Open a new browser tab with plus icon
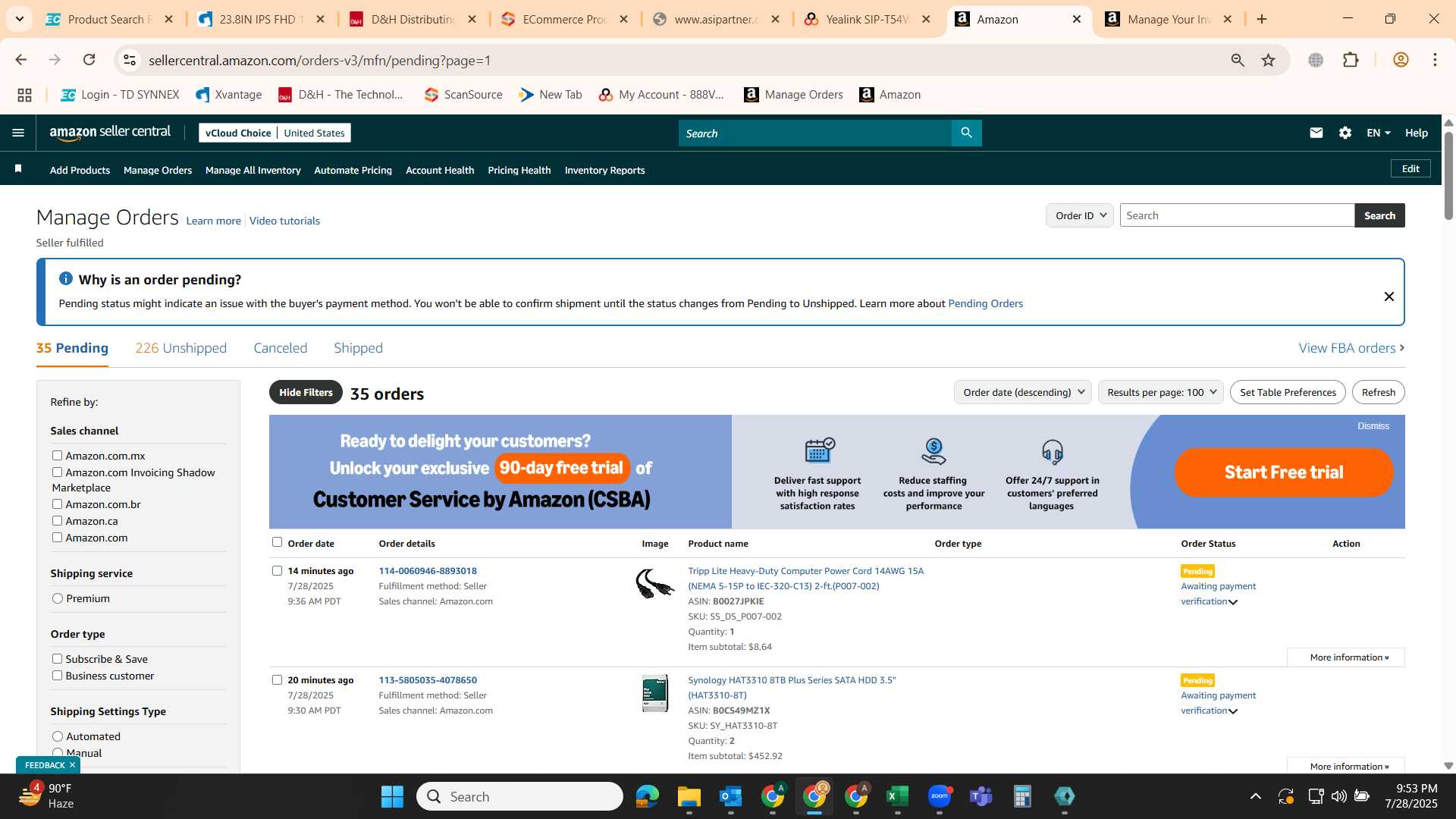The width and height of the screenshot is (1456, 819). 1262,19
